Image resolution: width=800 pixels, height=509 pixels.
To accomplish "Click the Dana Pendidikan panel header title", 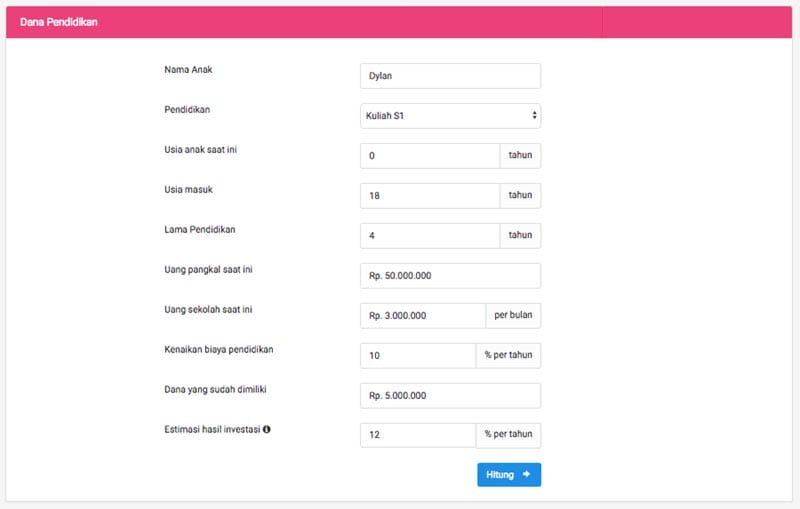I will 59,22.
